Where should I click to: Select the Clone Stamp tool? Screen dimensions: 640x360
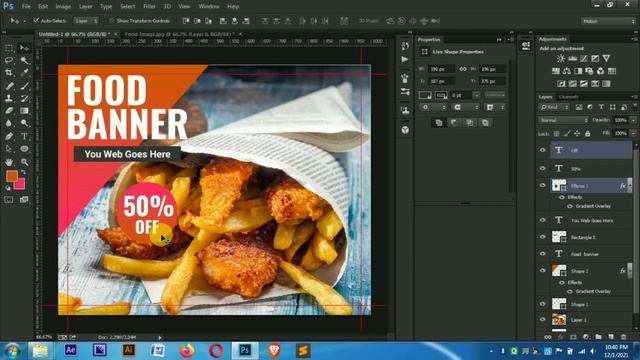tap(9, 98)
